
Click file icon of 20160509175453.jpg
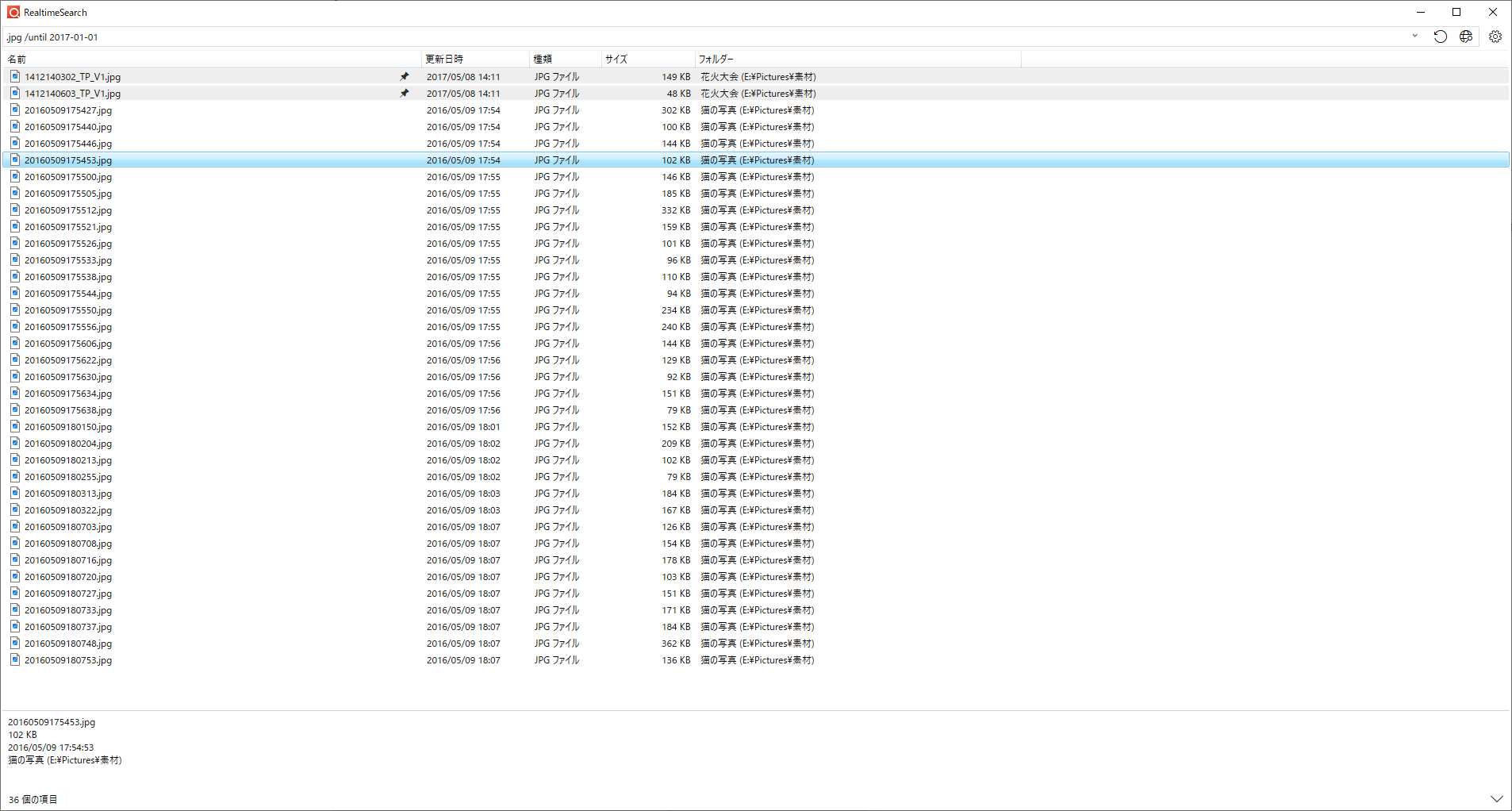tap(15, 160)
